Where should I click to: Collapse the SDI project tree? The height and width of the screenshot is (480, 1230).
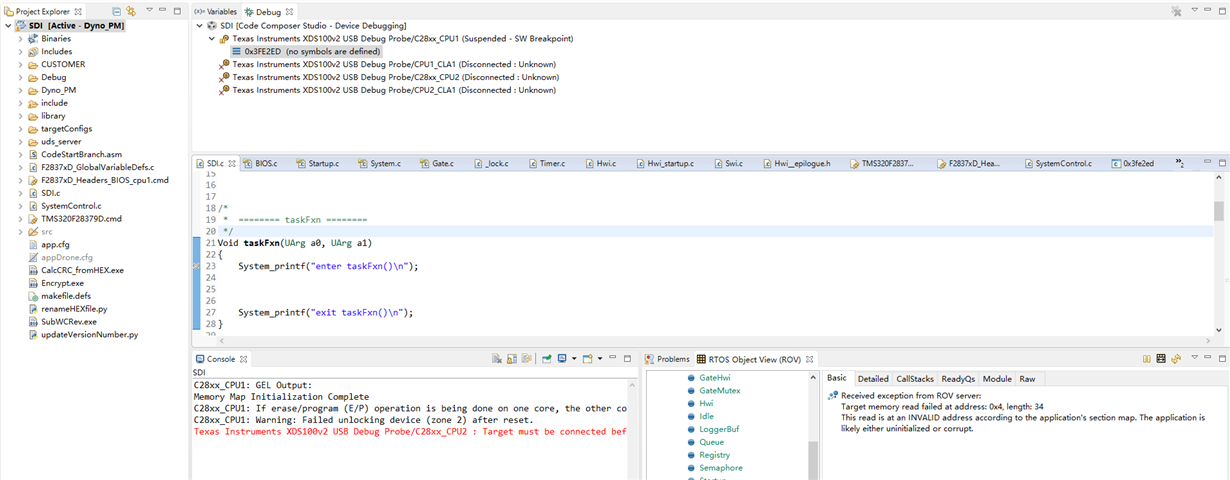pos(9,26)
